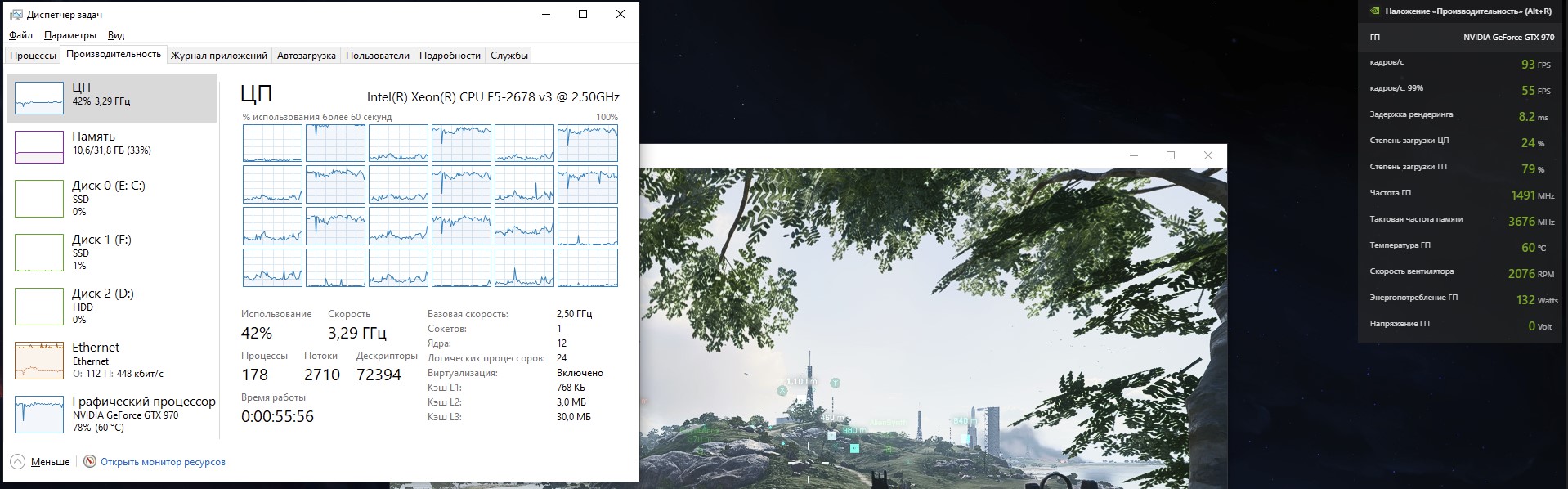Click Температура ГП 60 °C in overlay
This screenshot has height=489, width=1568.
pyautogui.click(x=1460, y=247)
